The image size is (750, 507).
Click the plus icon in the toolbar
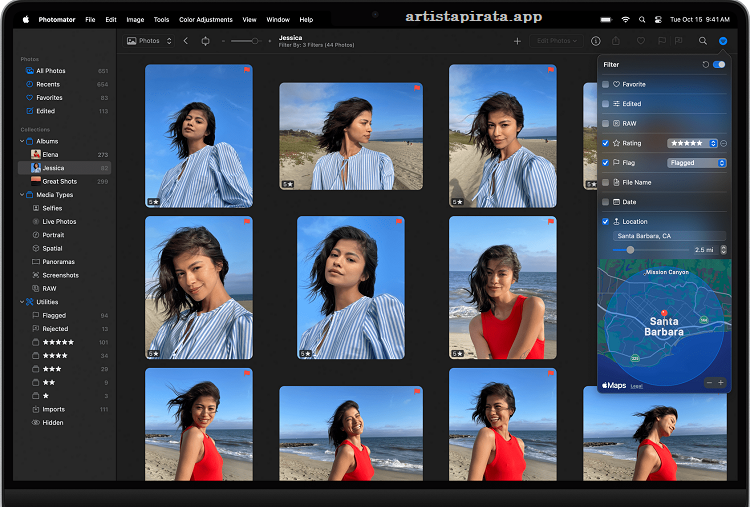click(x=517, y=41)
